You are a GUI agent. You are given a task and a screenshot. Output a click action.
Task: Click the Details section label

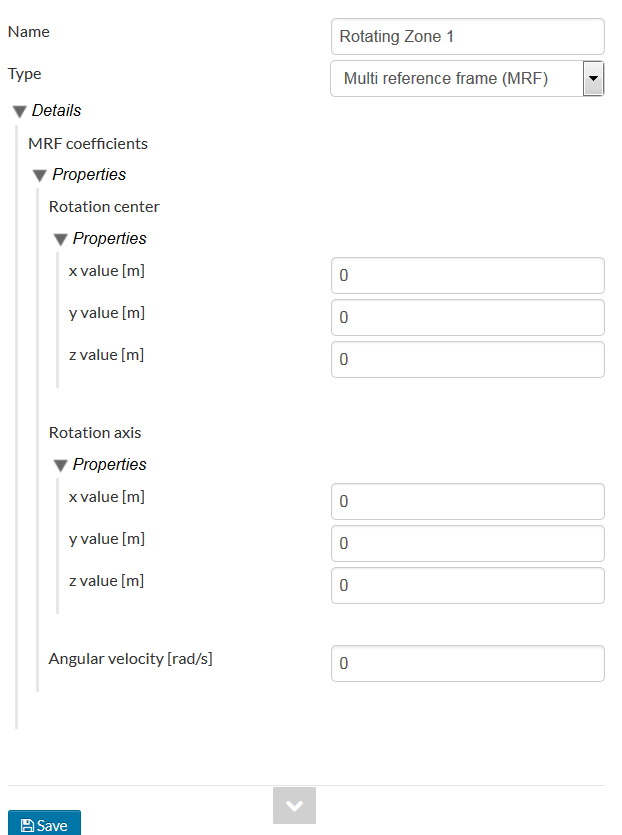click(57, 111)
